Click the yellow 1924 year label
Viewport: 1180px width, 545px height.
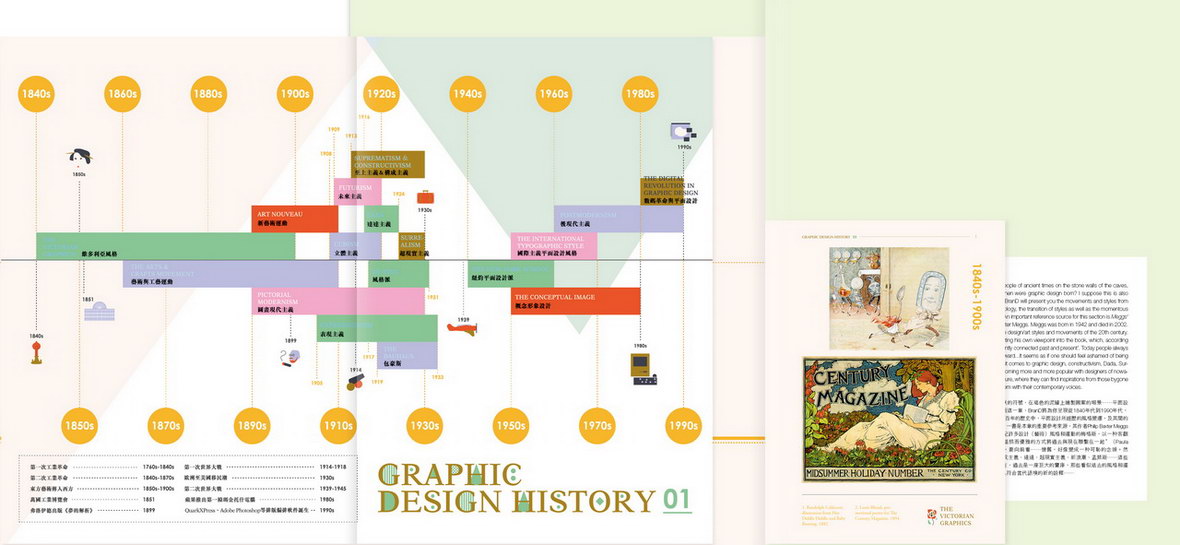[399, 194]
